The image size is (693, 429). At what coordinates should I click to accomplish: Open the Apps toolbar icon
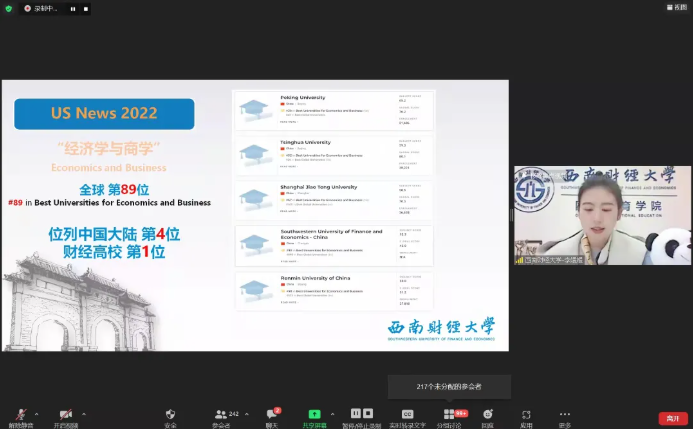[x=526, y=415]
